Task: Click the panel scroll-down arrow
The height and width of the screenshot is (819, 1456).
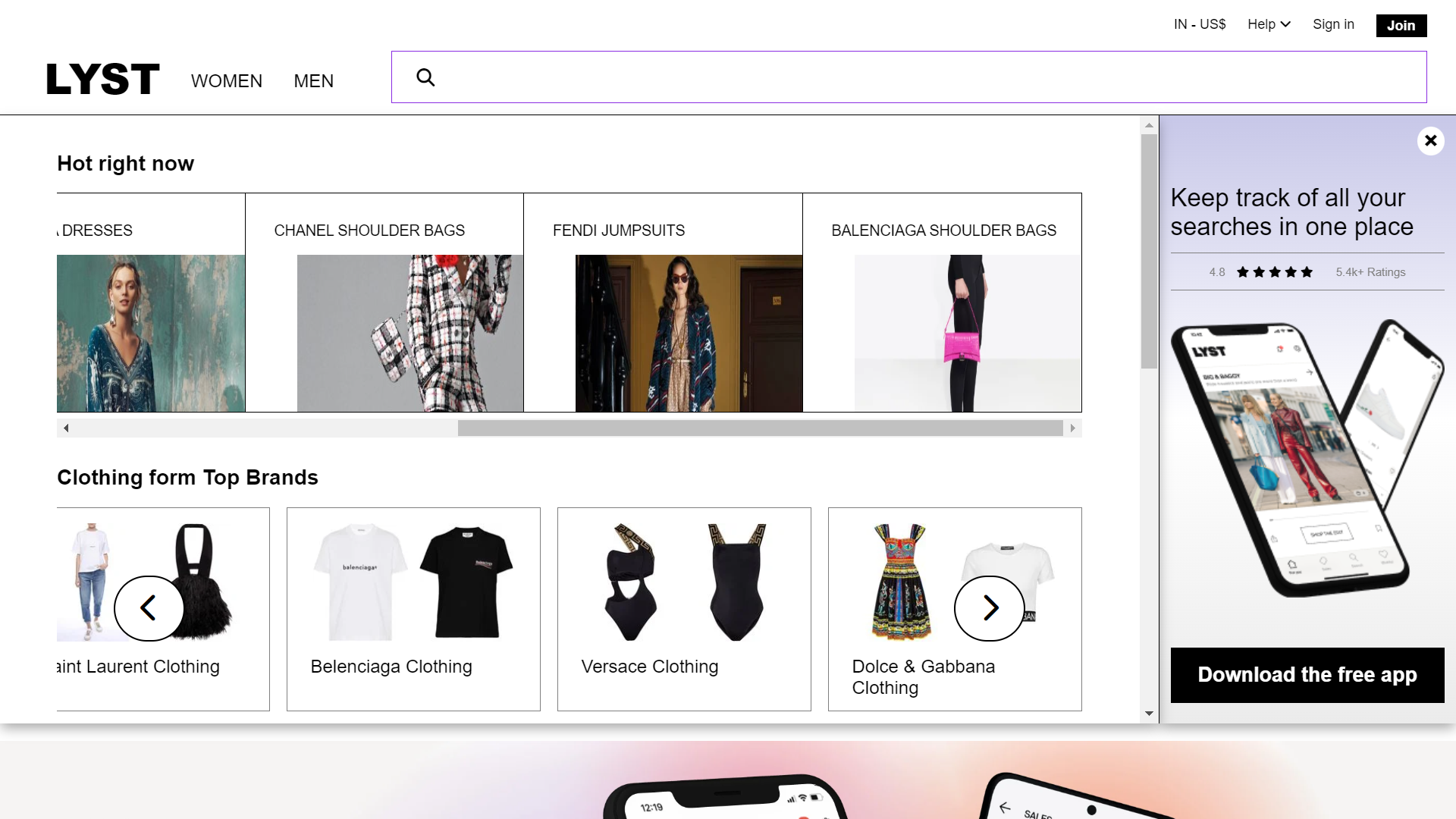Action: pos(1149,714)
